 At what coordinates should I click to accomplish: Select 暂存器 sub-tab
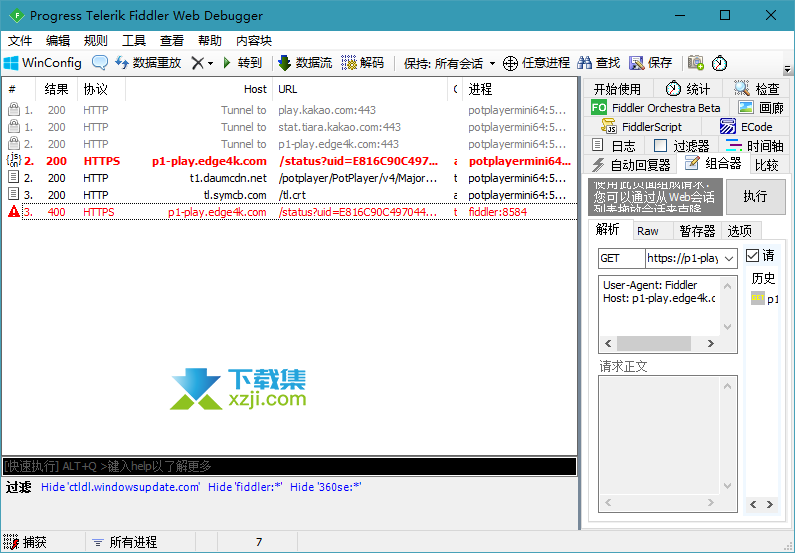(697, 231)
